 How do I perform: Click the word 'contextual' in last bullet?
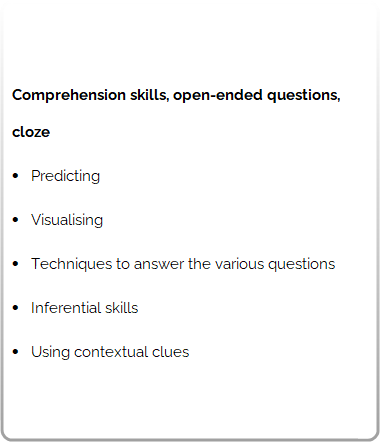coord(111,352)
